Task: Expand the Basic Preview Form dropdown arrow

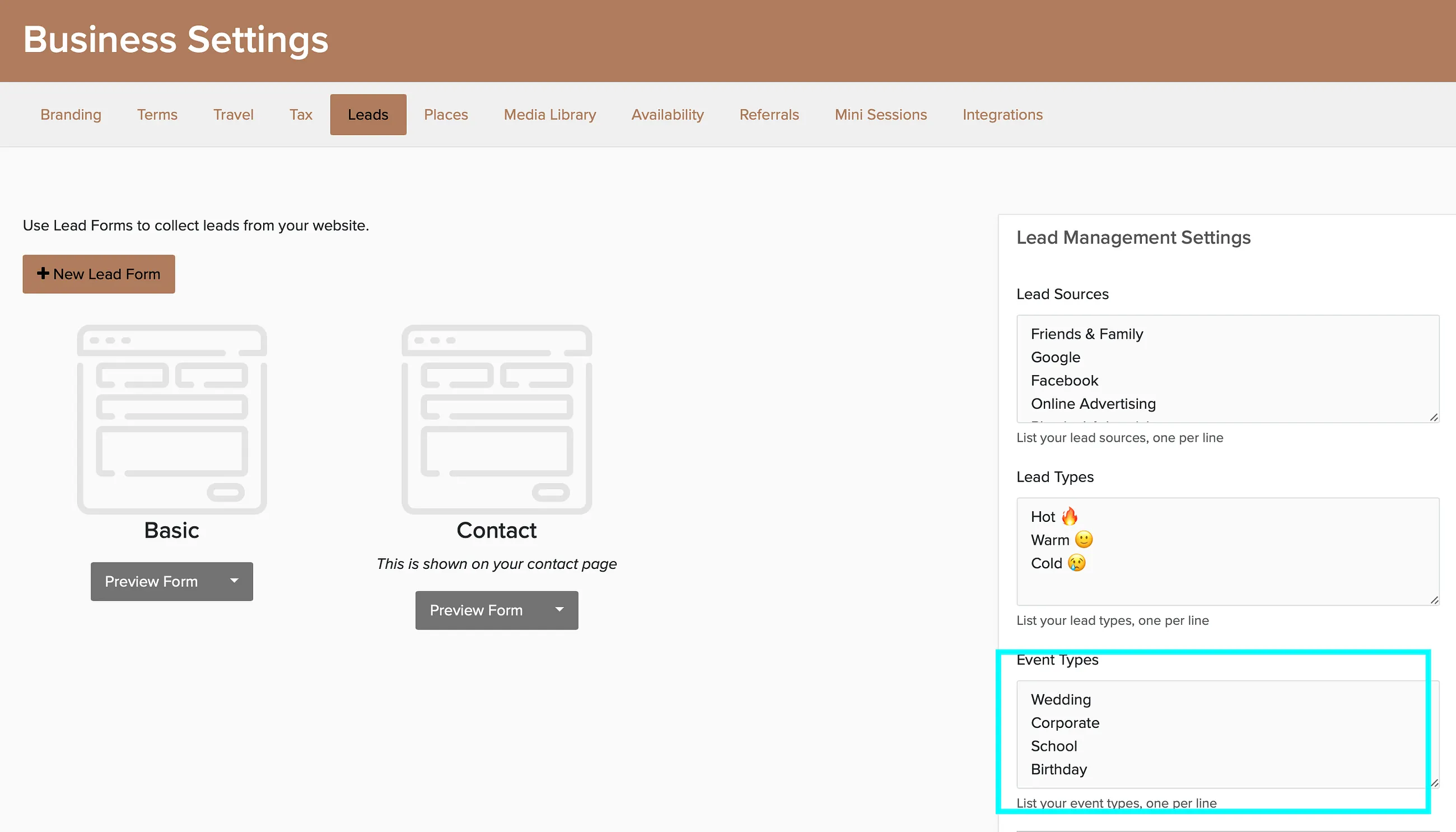Action: coord(234,581)
